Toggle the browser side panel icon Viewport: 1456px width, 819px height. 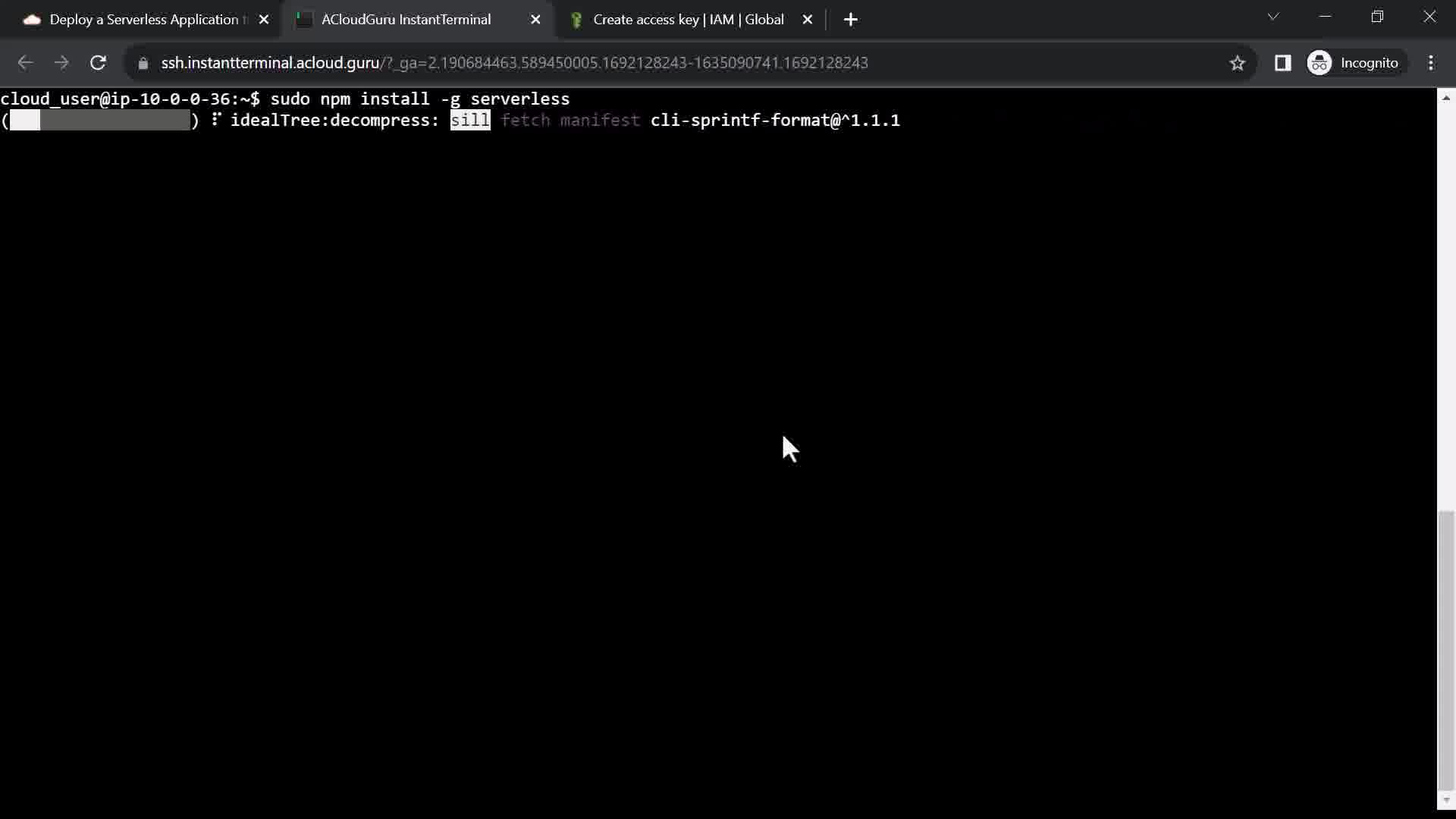[1282, 63]
